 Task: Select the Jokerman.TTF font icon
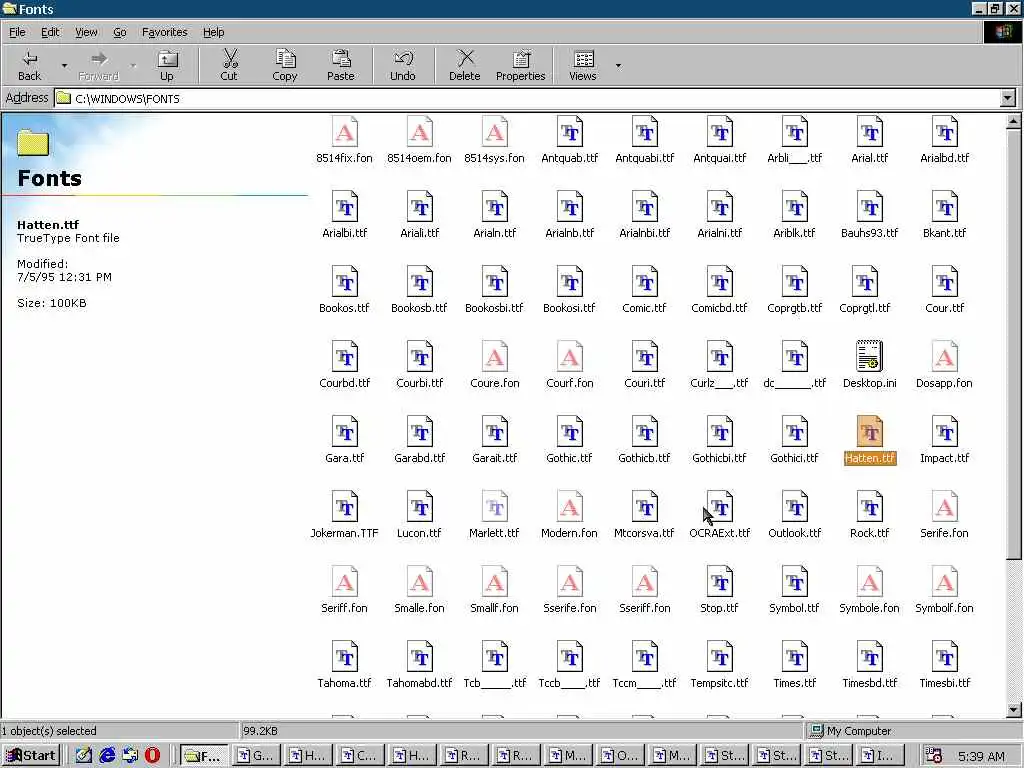(345, 507)
